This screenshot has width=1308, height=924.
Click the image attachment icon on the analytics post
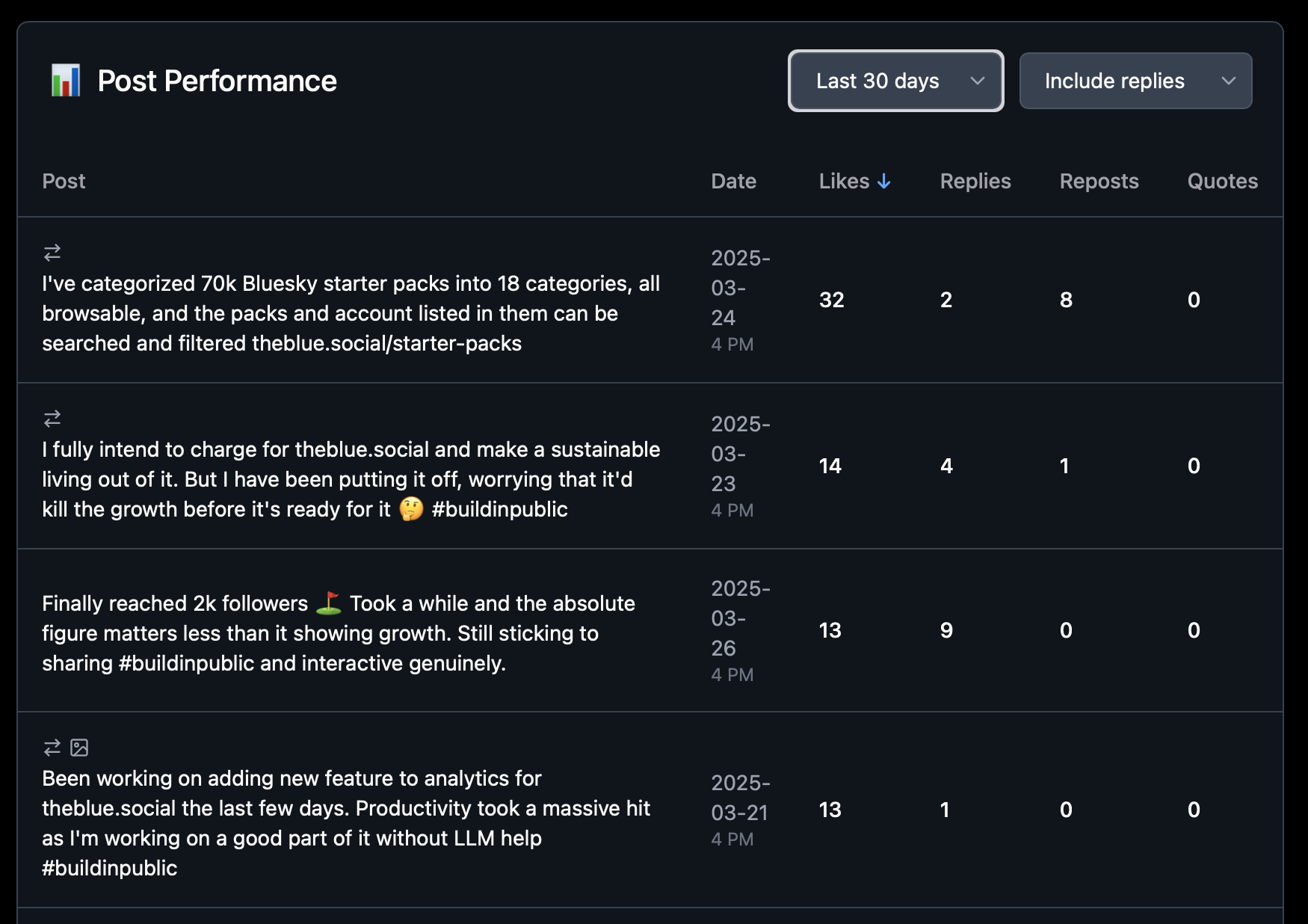(x=80, y=747)
